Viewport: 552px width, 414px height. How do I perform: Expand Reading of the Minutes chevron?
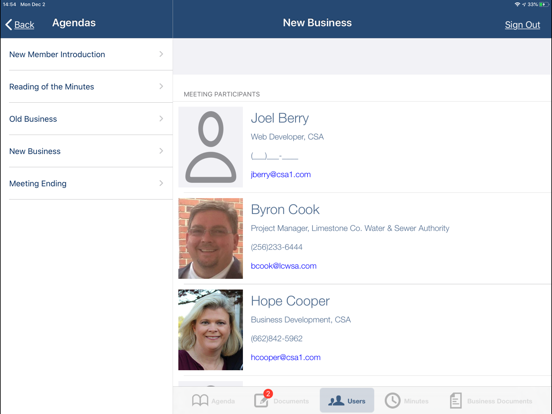(x=161, y=87)
